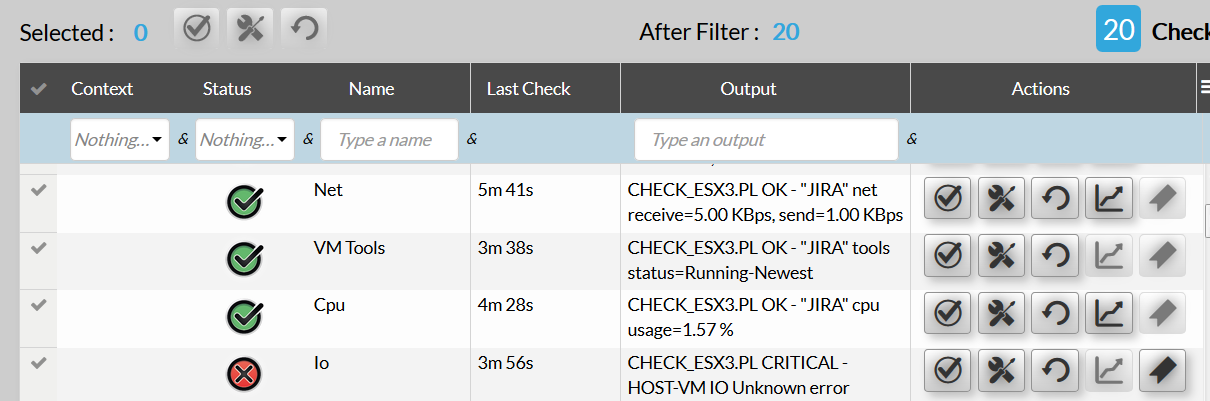The width and height of the screenshot is (1210, 401).
Task: Sort by the Last Check column header
Action: click(x=528, y=89)
